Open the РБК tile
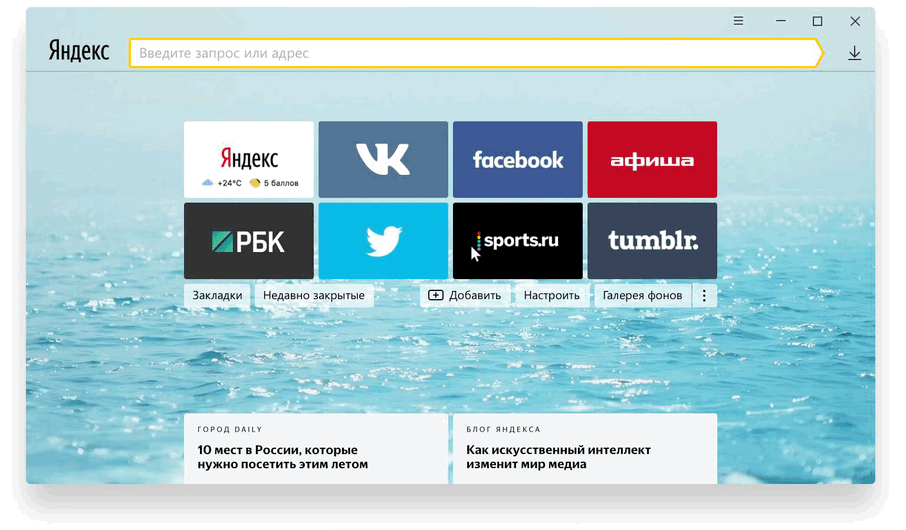 tap(249, 241)
